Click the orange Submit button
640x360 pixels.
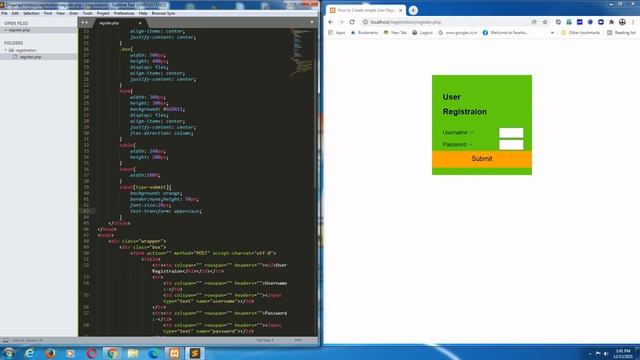point(482,159)
